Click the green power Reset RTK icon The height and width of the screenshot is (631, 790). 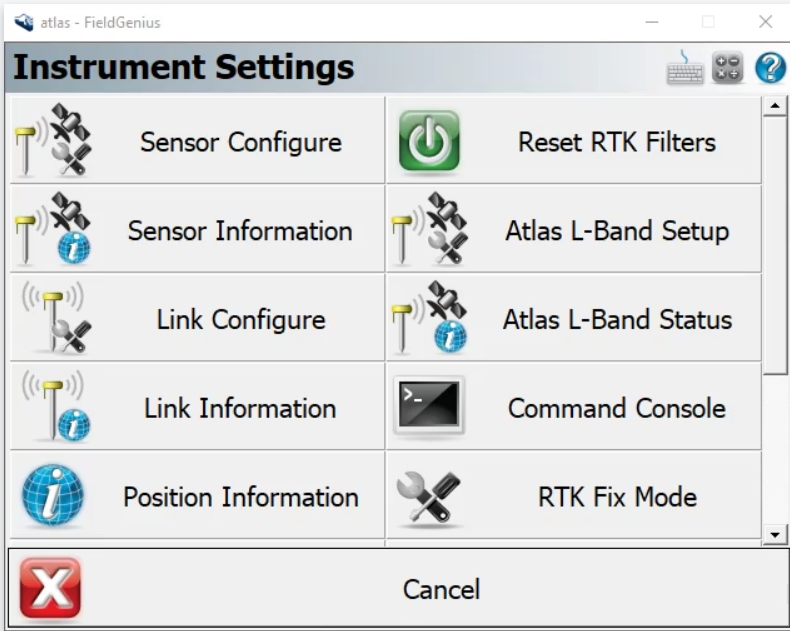[429, 141]
